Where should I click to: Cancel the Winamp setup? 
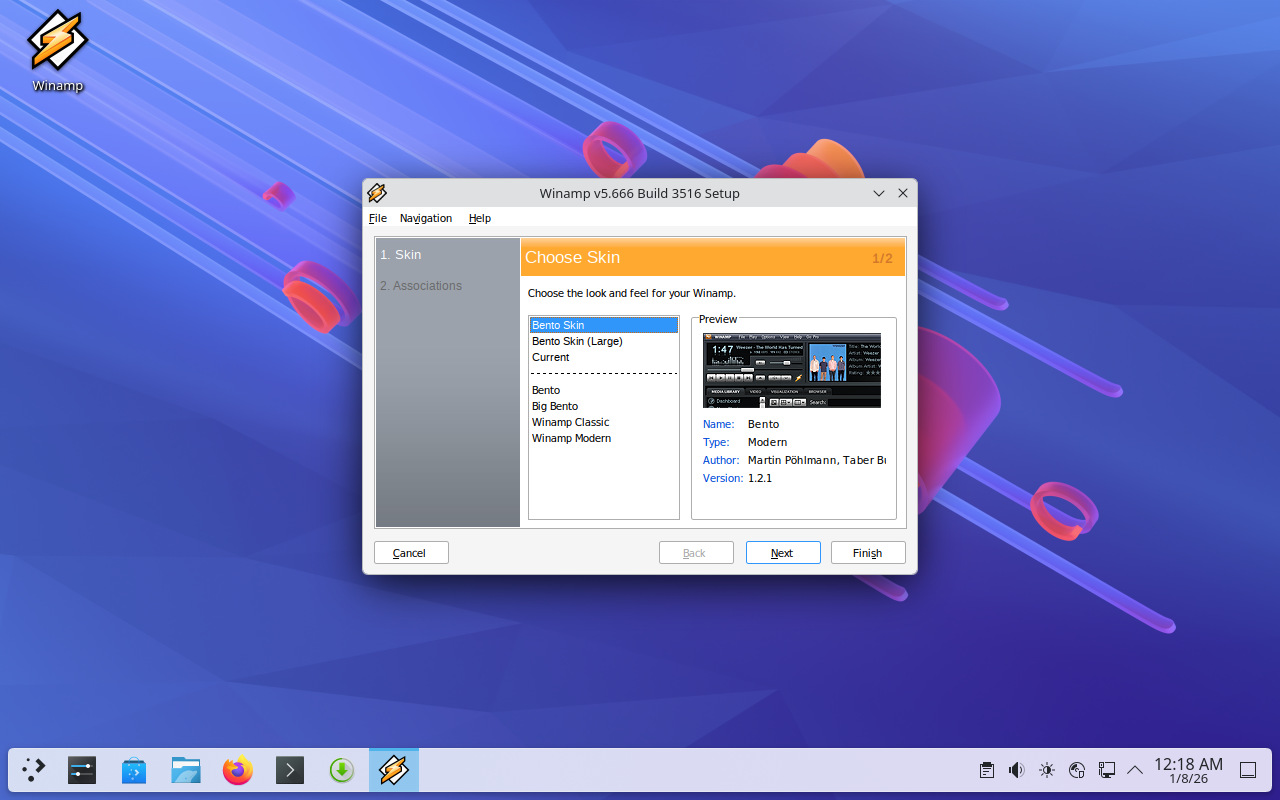point(411,553)
